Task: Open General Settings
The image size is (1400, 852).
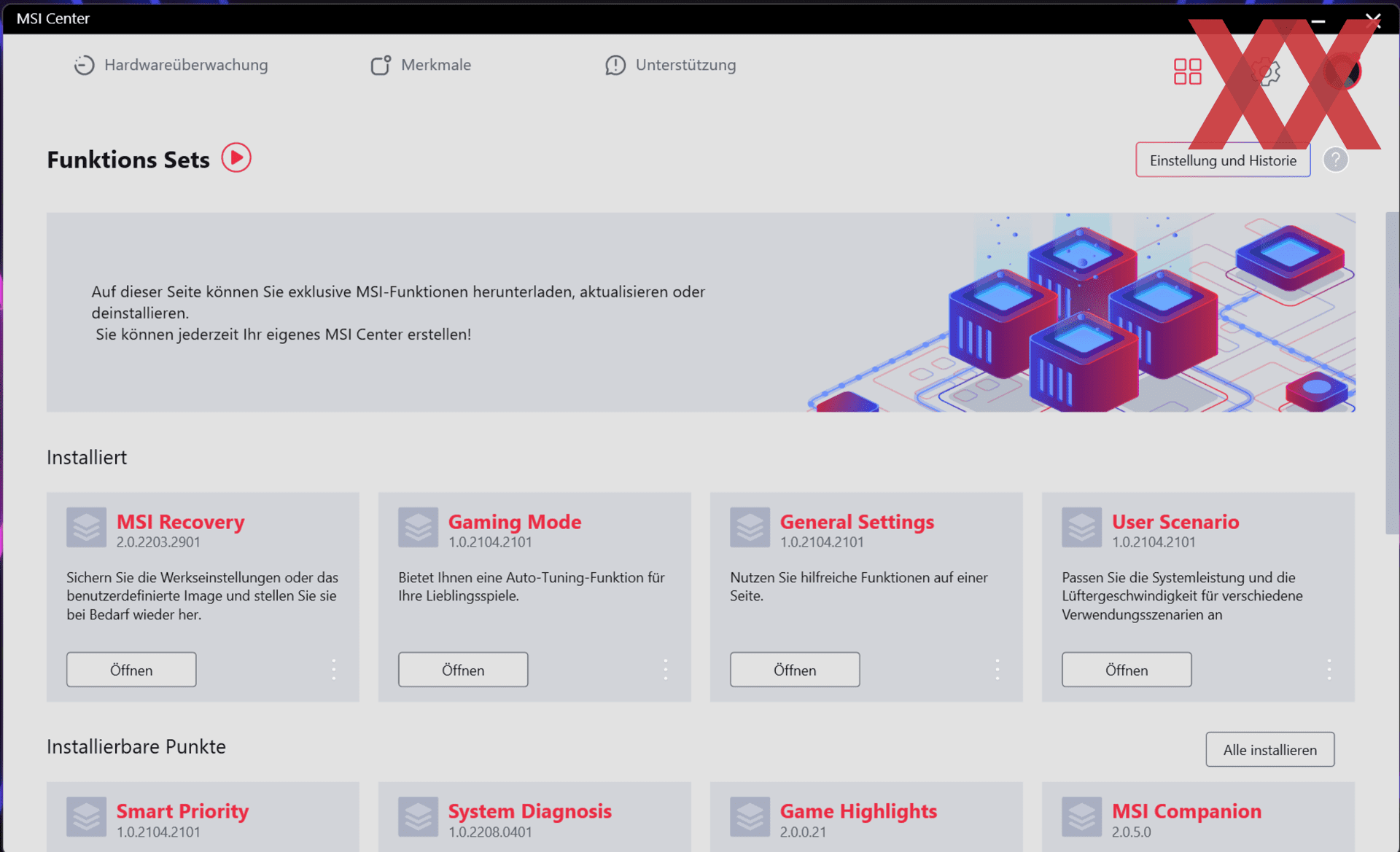Action: (795, 670)
